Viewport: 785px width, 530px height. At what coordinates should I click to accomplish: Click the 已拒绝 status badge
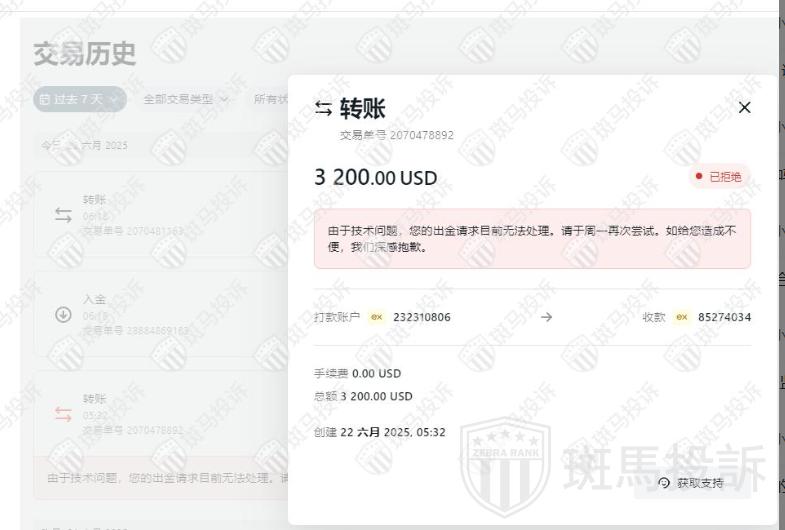(719, 177)
